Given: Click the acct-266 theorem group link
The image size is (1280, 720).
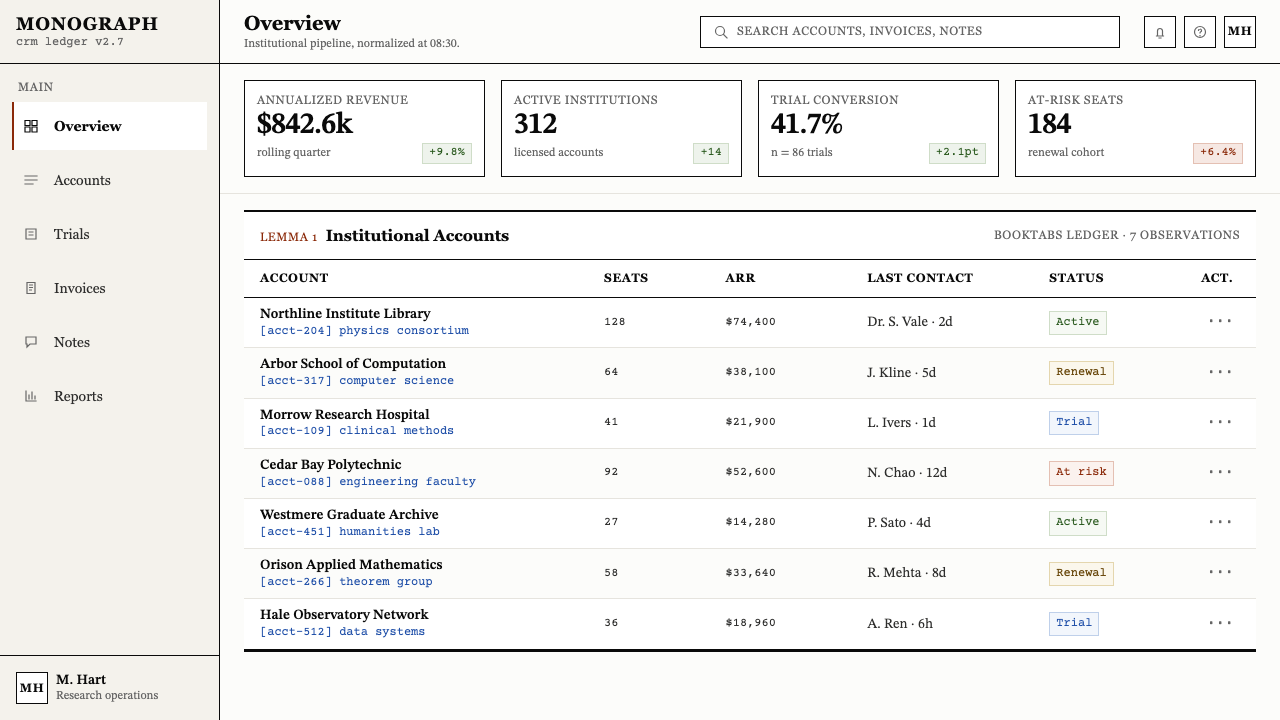Looking at the screenshot, I should click(x=346, y=582).
